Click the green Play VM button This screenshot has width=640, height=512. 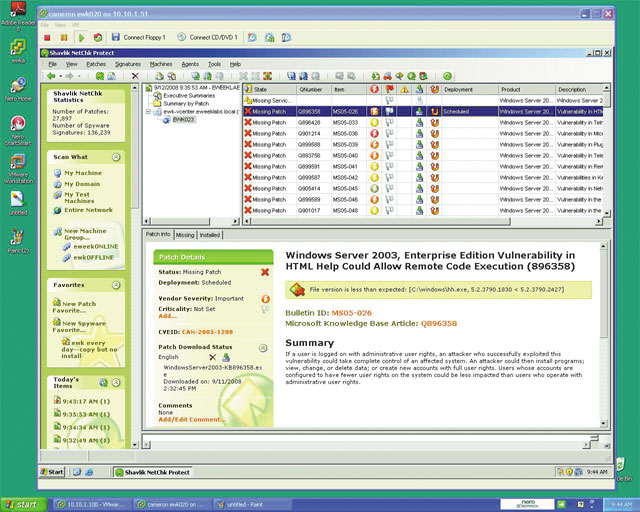coord(81,38)
